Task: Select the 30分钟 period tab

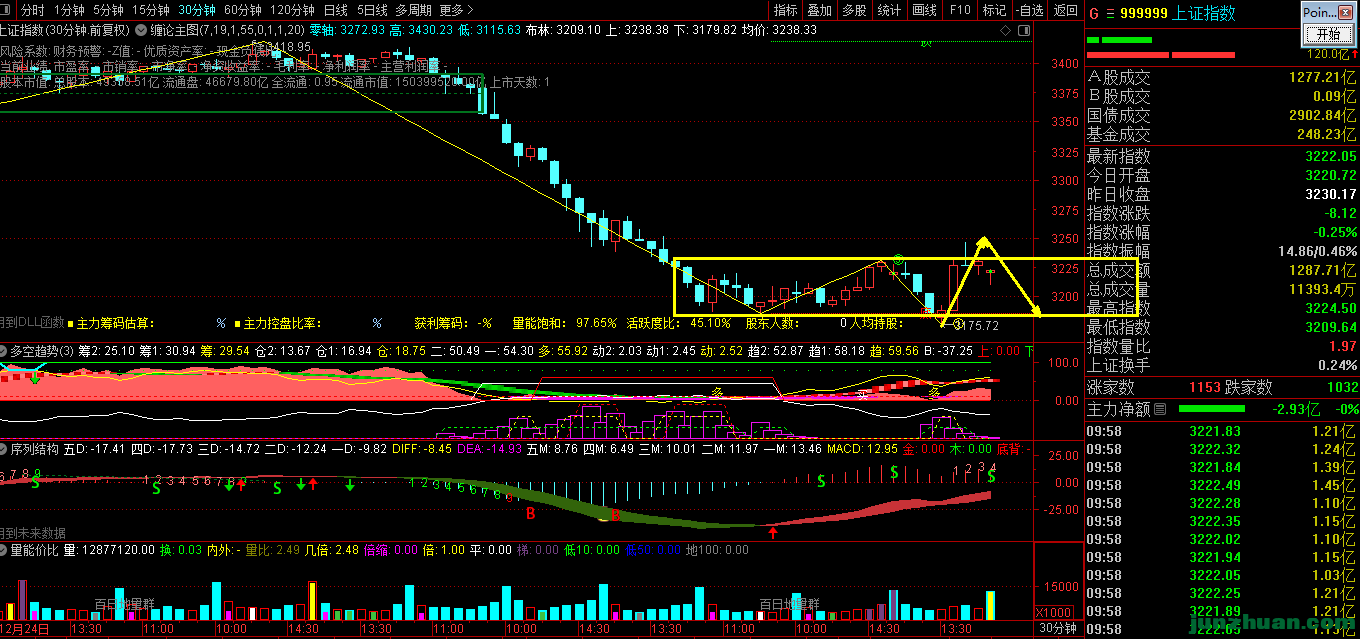Action: 197,10
